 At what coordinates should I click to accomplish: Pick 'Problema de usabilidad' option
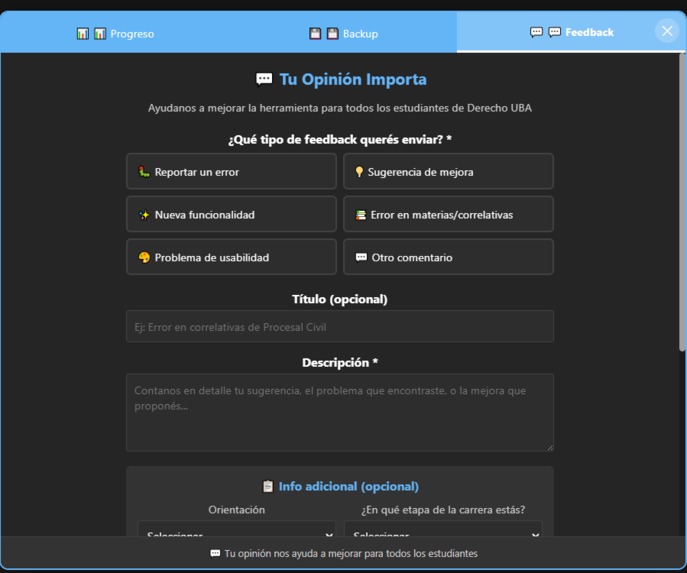[231, 257]
